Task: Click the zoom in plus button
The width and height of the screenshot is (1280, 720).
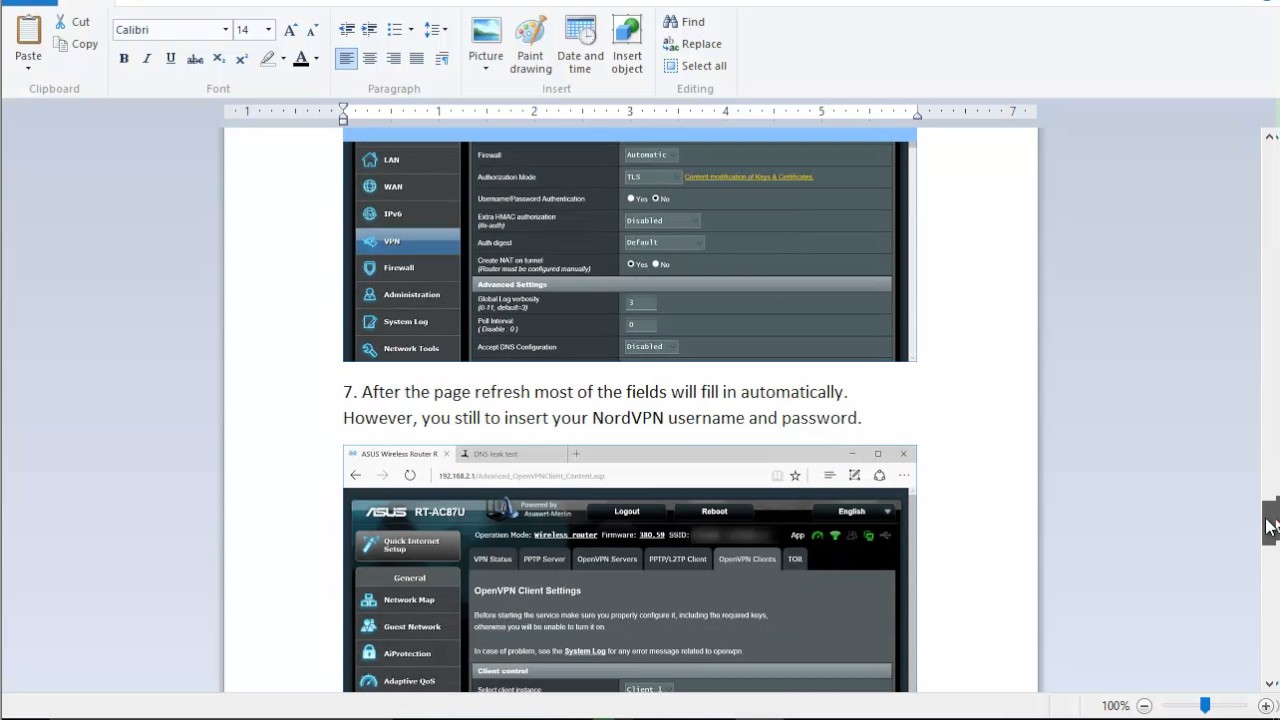Action: pos(1266,706)
